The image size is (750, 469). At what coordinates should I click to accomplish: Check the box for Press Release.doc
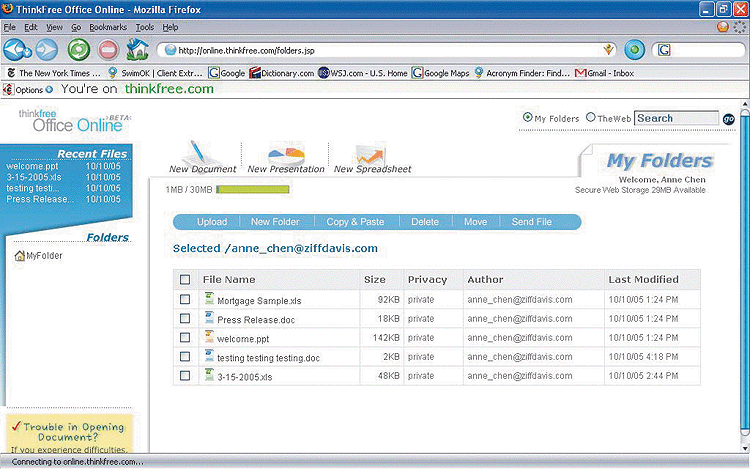[x=185, y=318]
